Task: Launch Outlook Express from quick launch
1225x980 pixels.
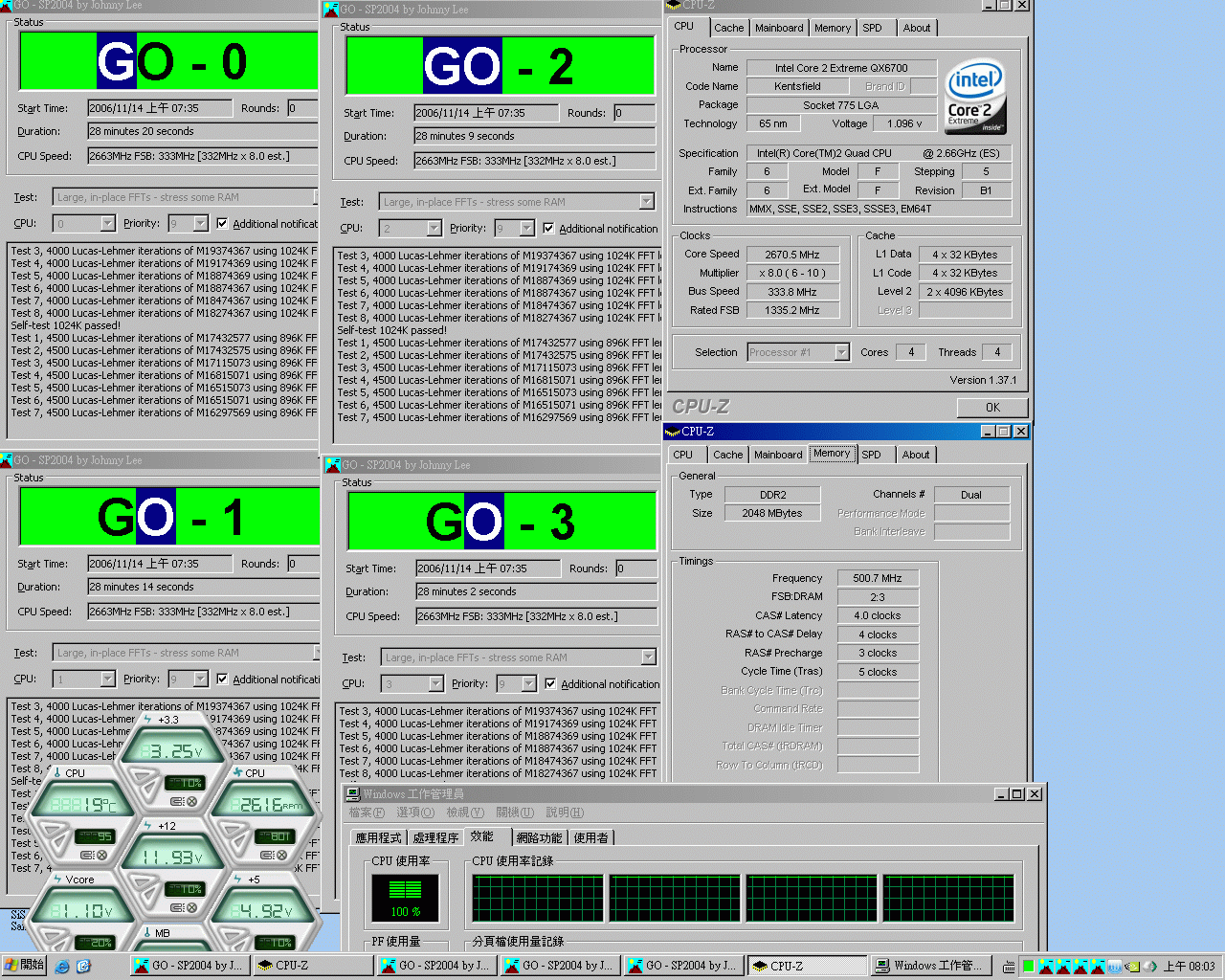Action: click(x=83, y=967)
